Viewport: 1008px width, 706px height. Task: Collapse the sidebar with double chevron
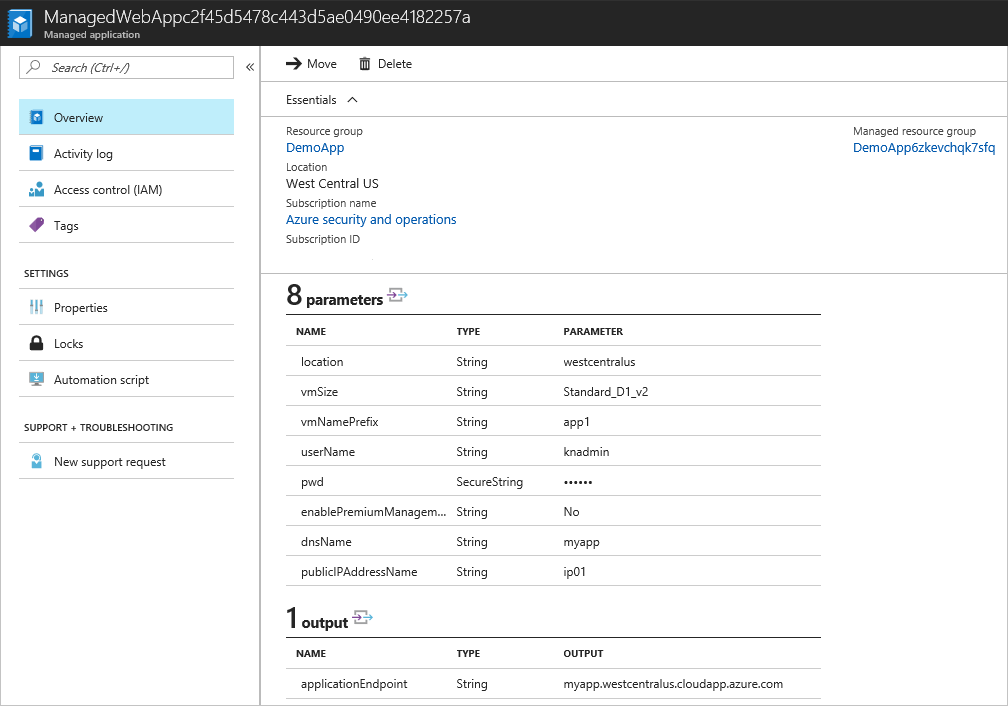(249, 68)
